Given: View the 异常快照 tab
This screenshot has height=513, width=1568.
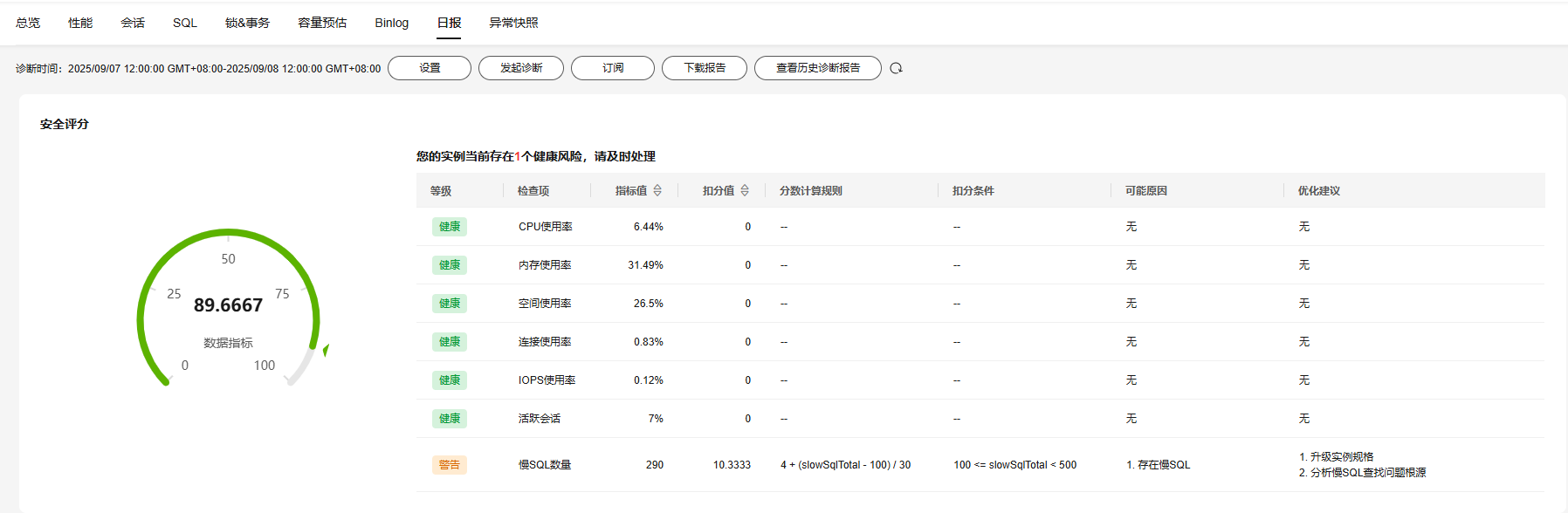Looking at the screenshot, I should (513, 23).
